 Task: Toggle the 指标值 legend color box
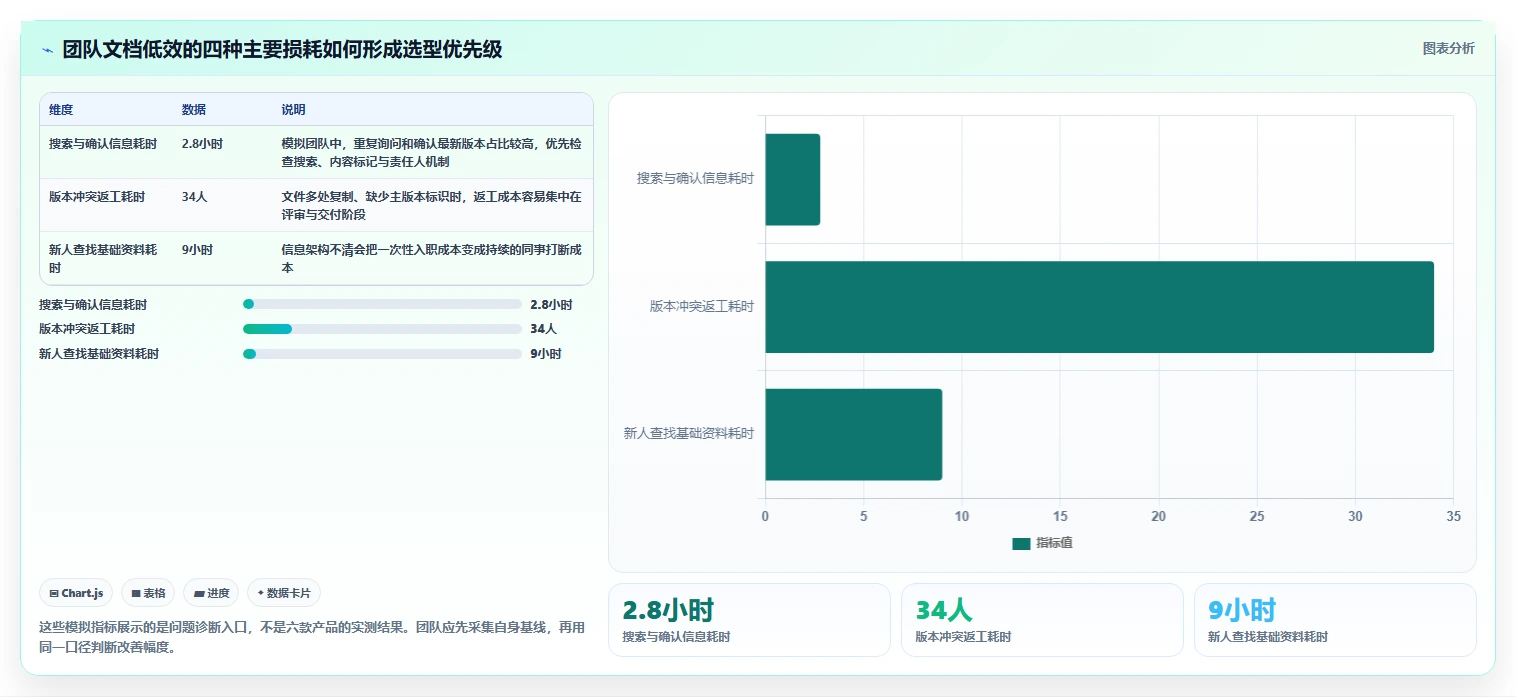tap(1021, 543)
